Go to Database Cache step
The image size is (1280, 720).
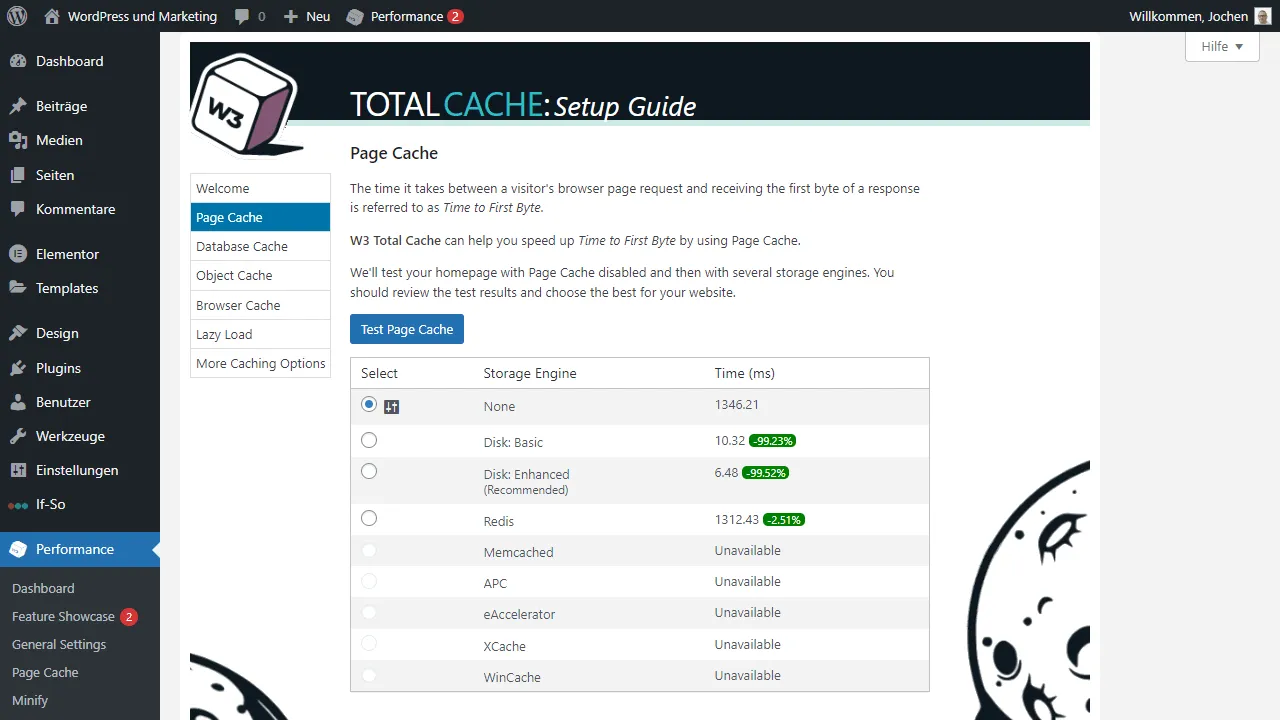(x=260, y=246)
